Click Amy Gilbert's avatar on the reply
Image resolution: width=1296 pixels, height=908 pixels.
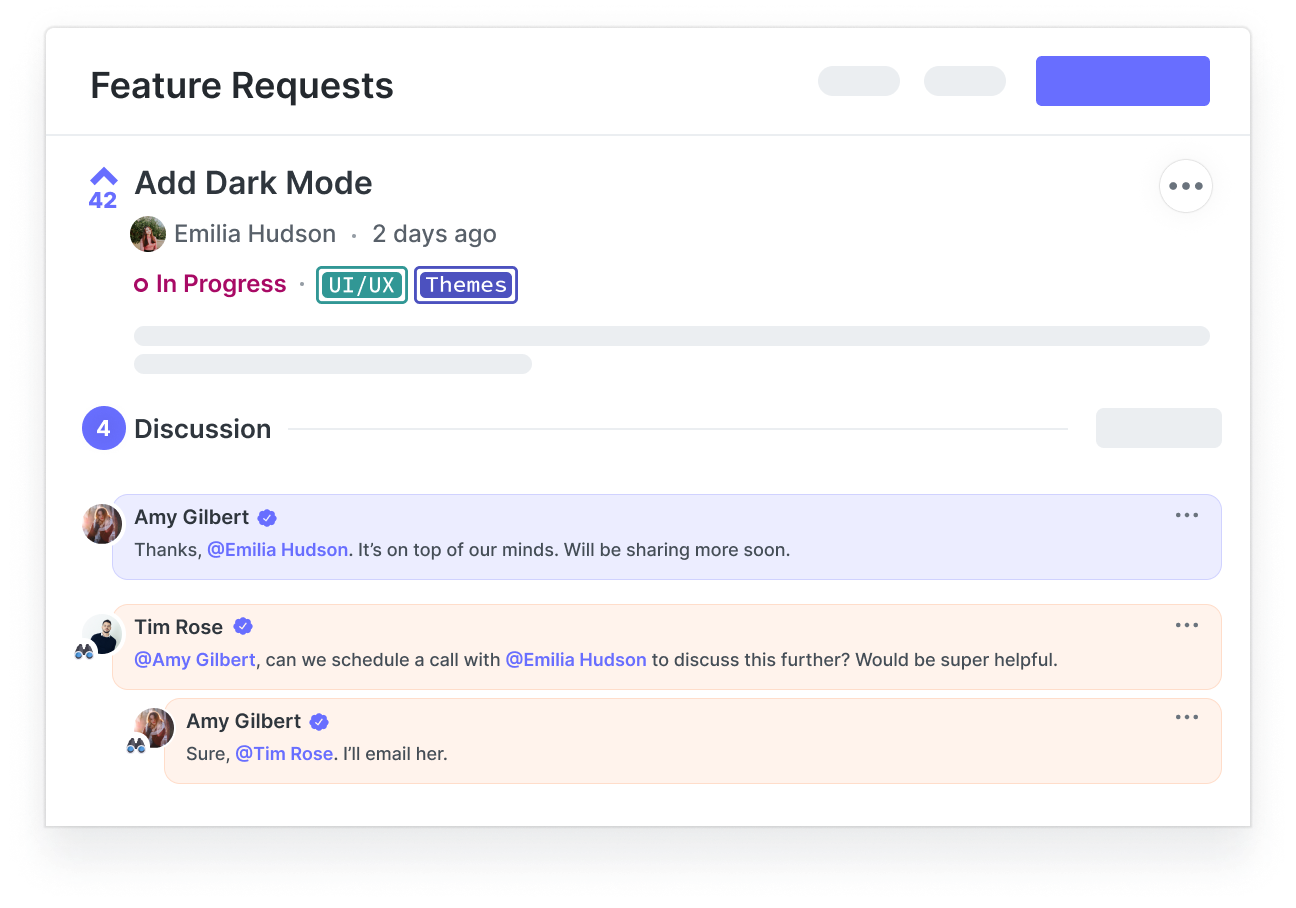point(154,728)
